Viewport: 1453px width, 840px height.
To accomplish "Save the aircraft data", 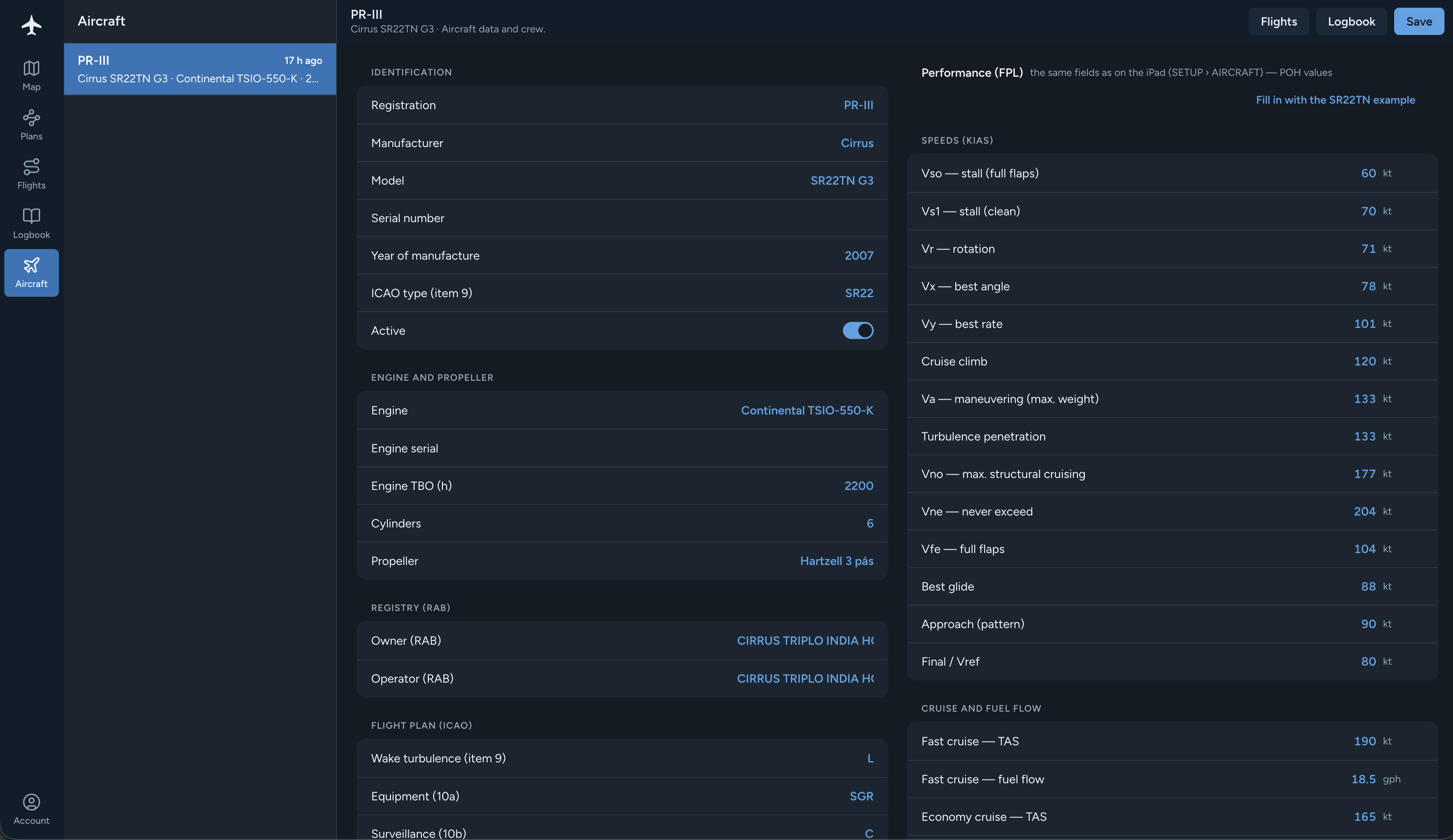I will pyautogui.click(x=1418, y=21).
